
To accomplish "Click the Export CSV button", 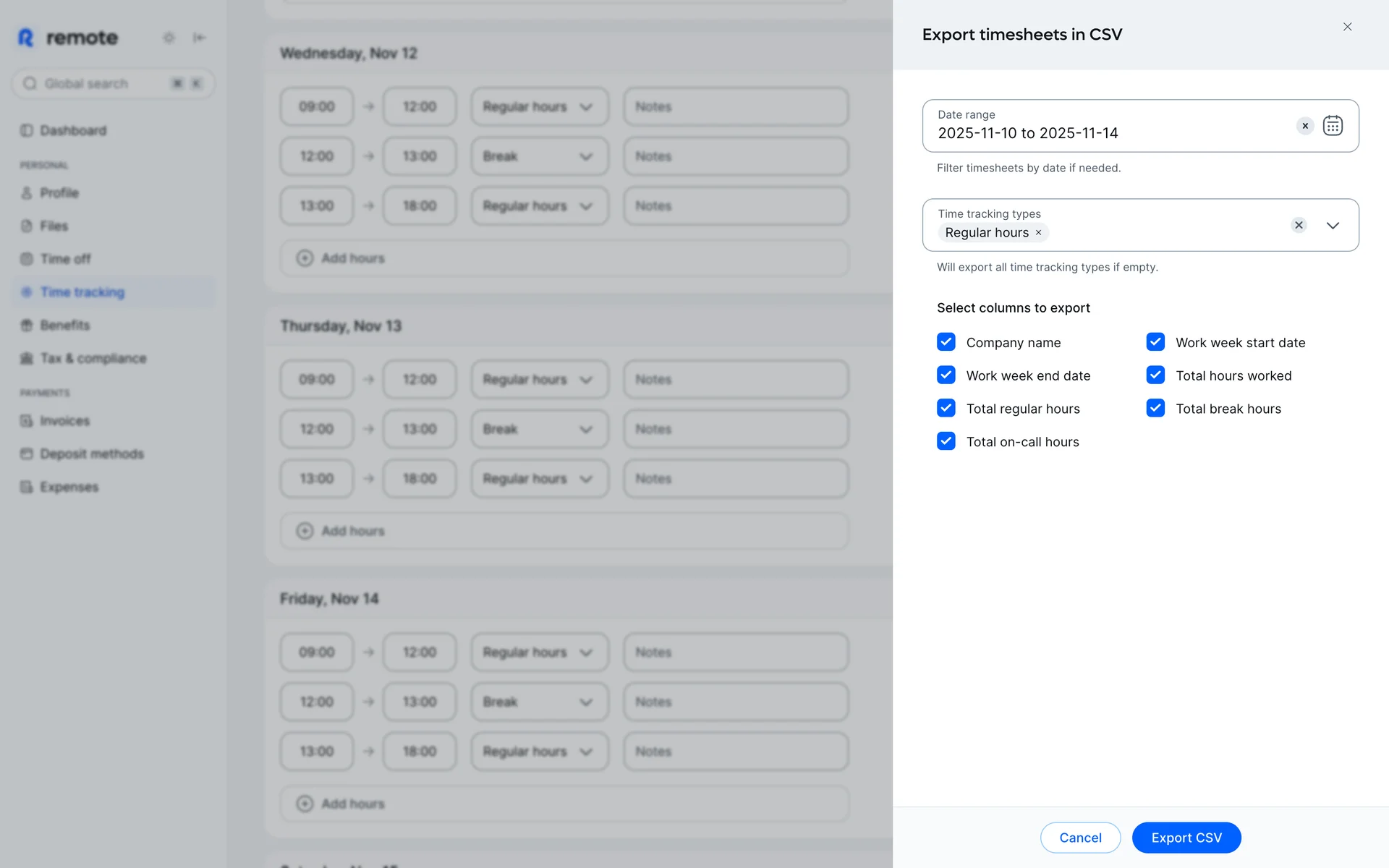I will 1186,838.
